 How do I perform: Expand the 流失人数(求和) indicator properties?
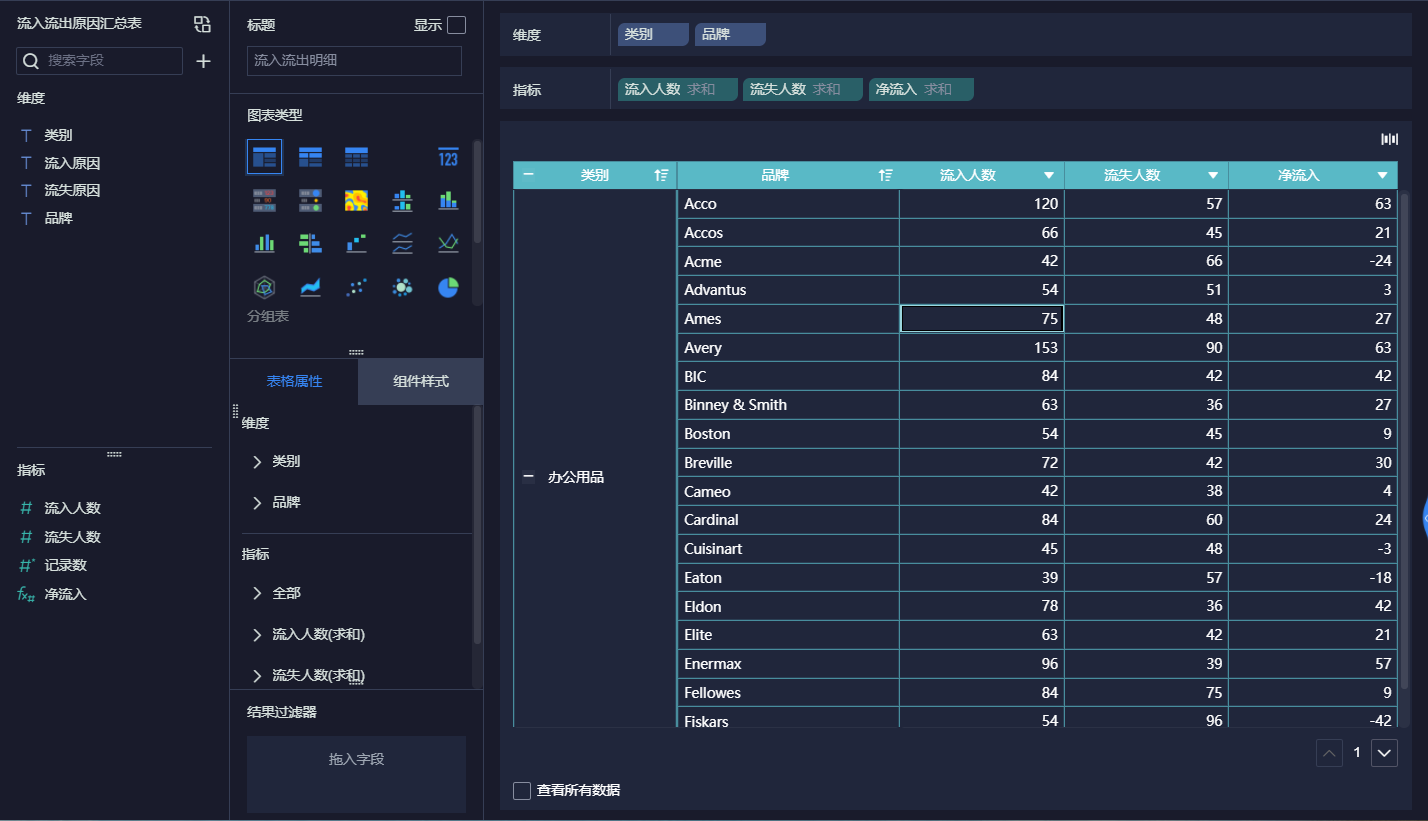(257, 675)
